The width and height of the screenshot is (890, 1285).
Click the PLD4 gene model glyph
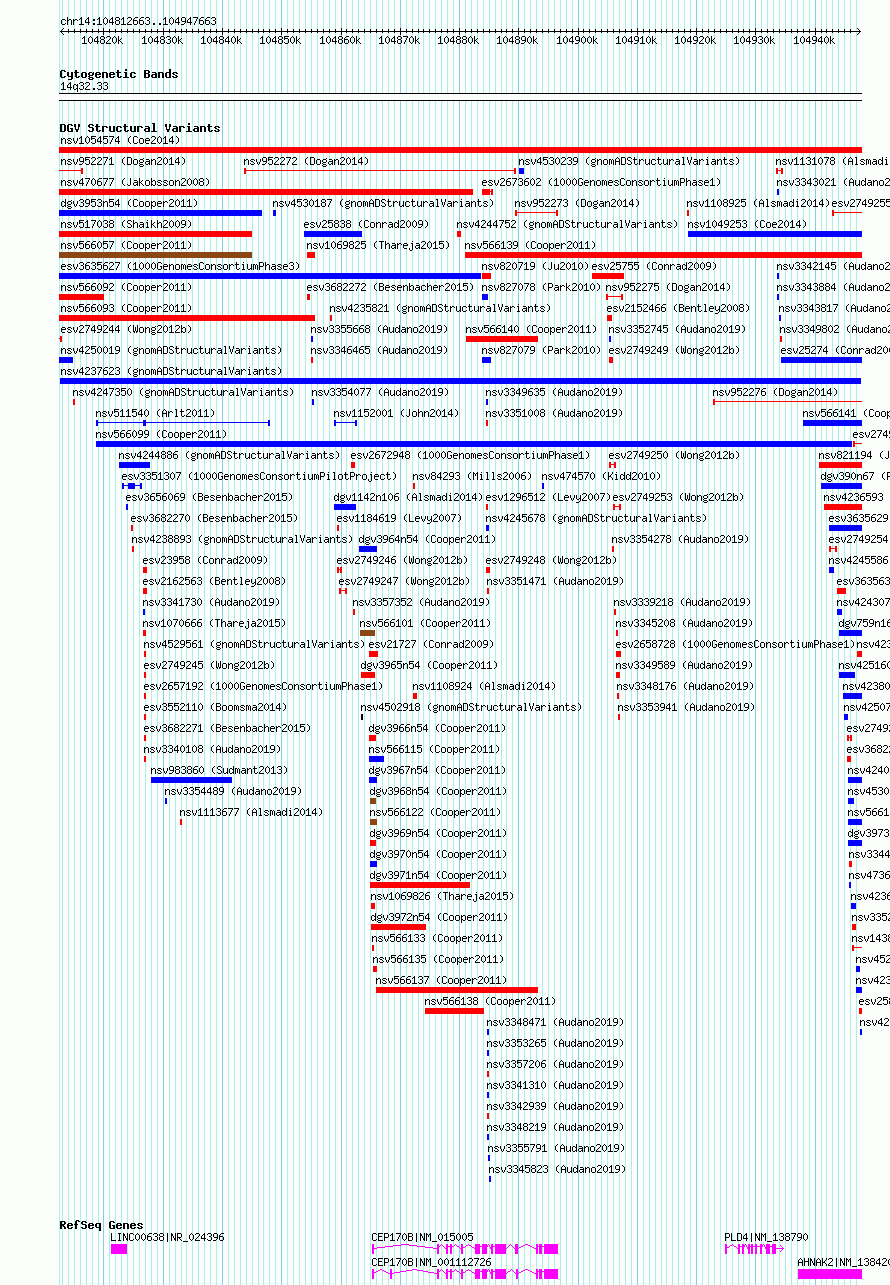click(x=754, y=1249)
